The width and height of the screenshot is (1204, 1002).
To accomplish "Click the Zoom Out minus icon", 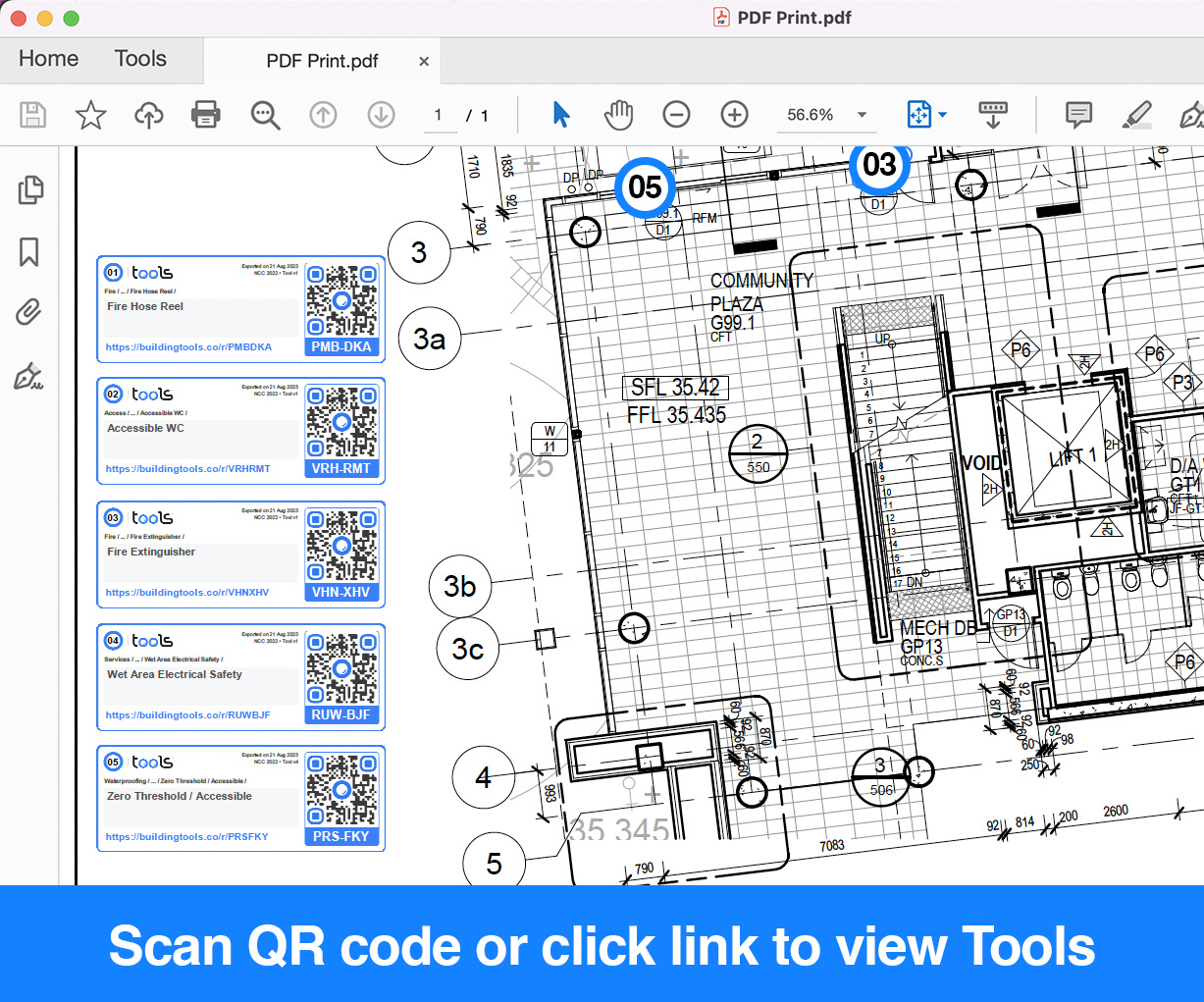I will click(676, 115).
